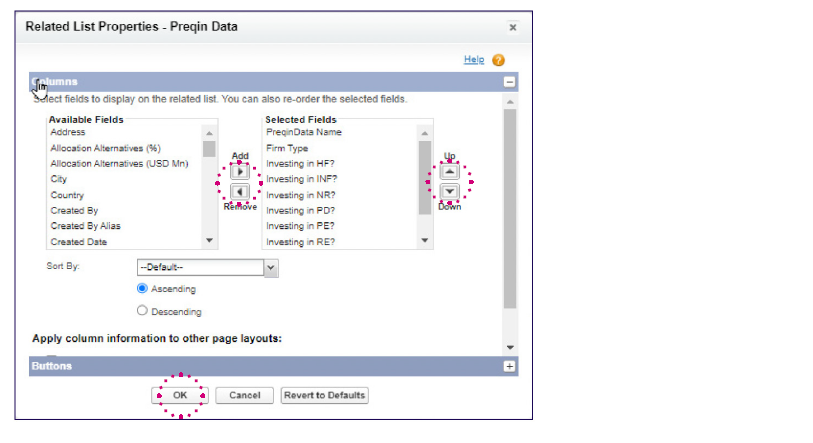Screen dimensions: 813x443
Task: Open the Help link
Action: pyautogui.click(x=474, y=60)
